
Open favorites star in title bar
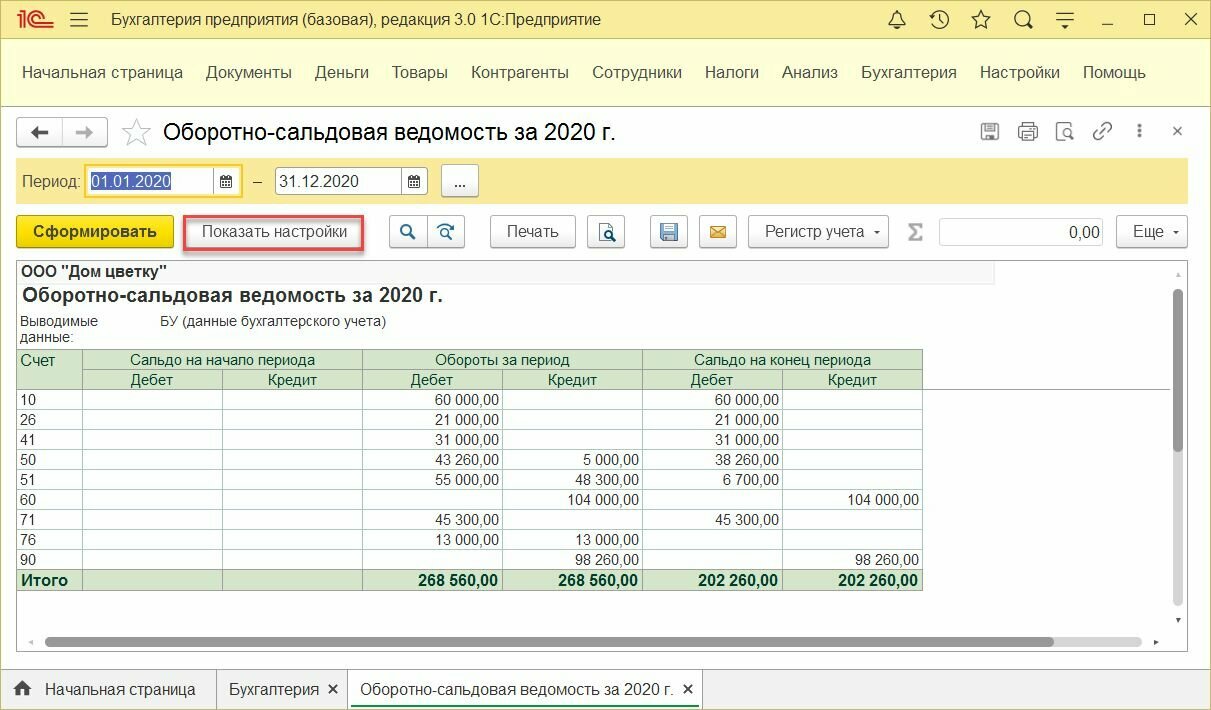(981, 20)
